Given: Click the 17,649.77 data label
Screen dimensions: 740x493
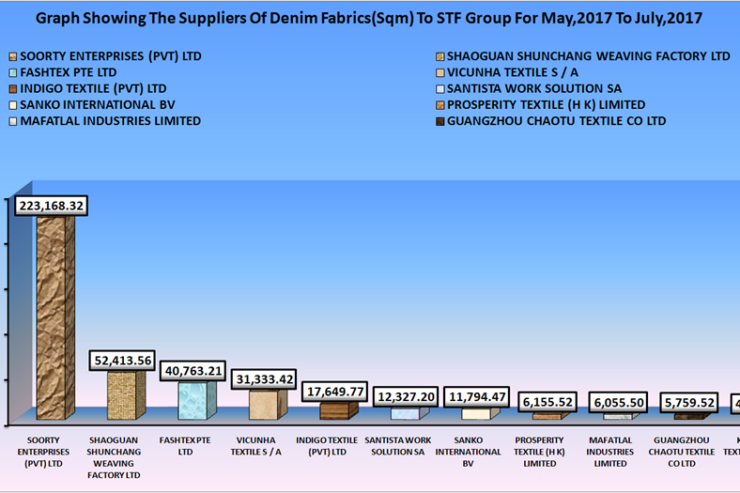Looking at the screenshot, I should click(x=335, y=392).
